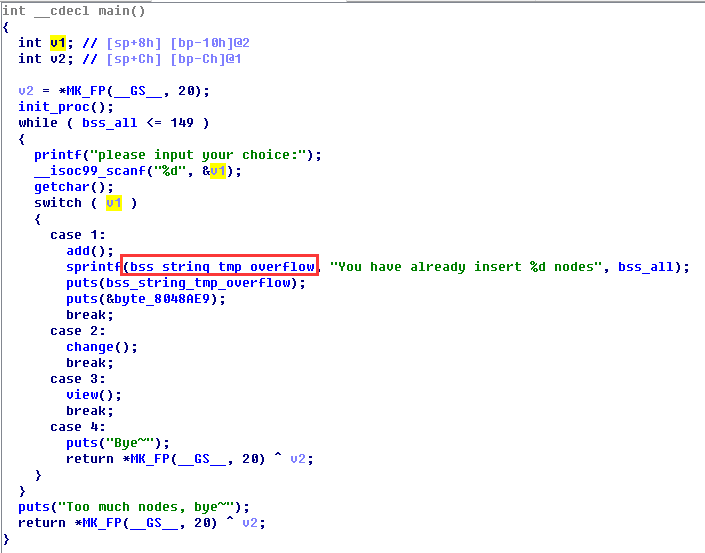Image resolution: width=705 pixels, height=553 pixels.
Task: Click the "%d" format string in scanf
Action: (170, 171)
